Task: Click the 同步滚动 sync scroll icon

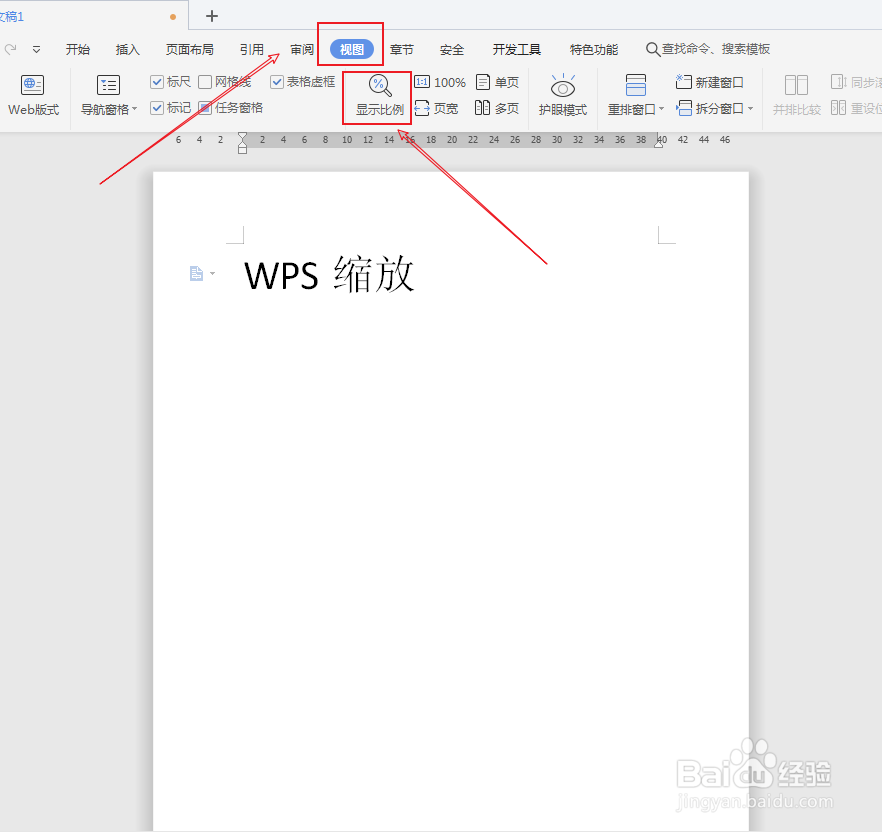Action: 839,82
